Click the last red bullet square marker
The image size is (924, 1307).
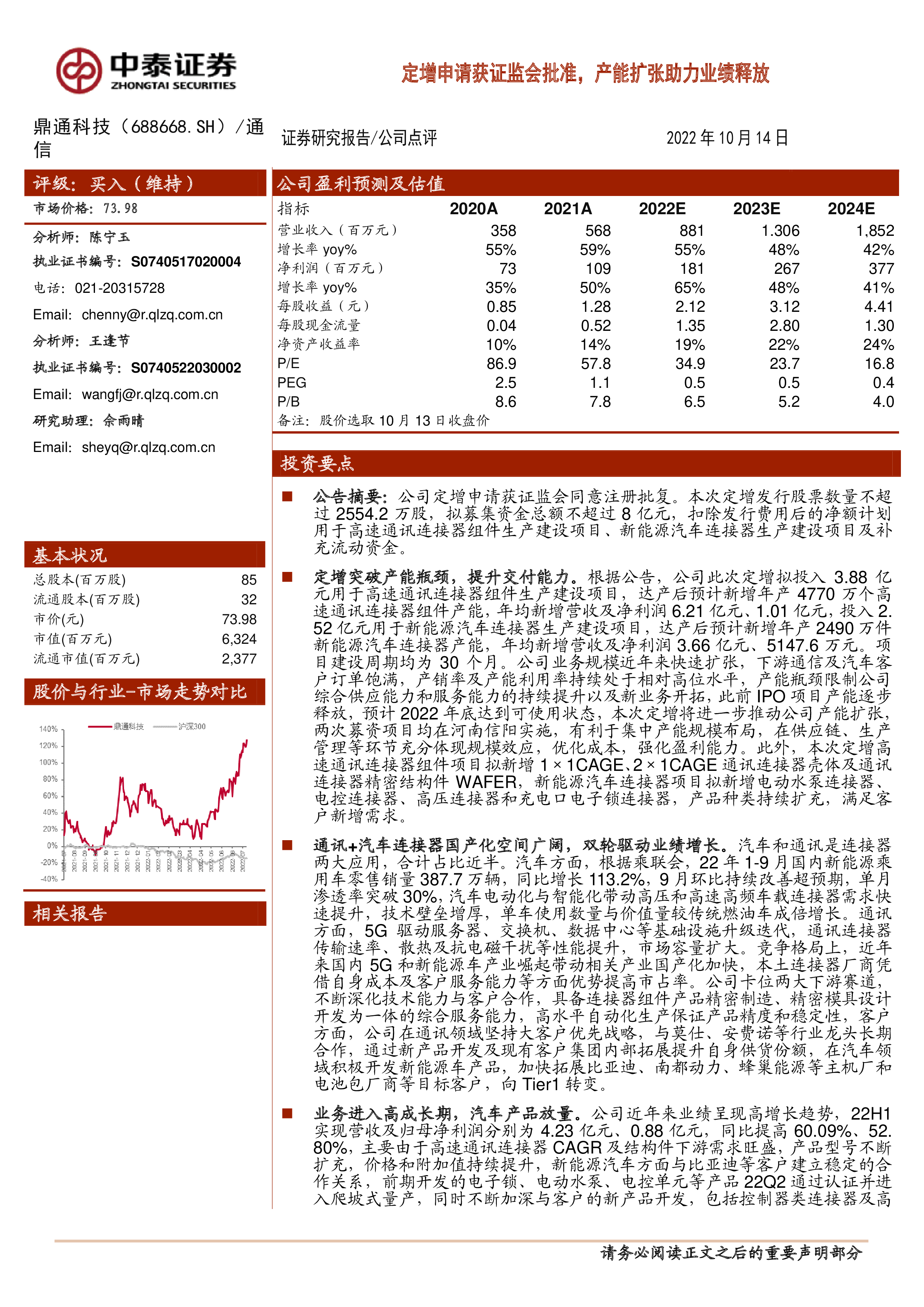287,1114
